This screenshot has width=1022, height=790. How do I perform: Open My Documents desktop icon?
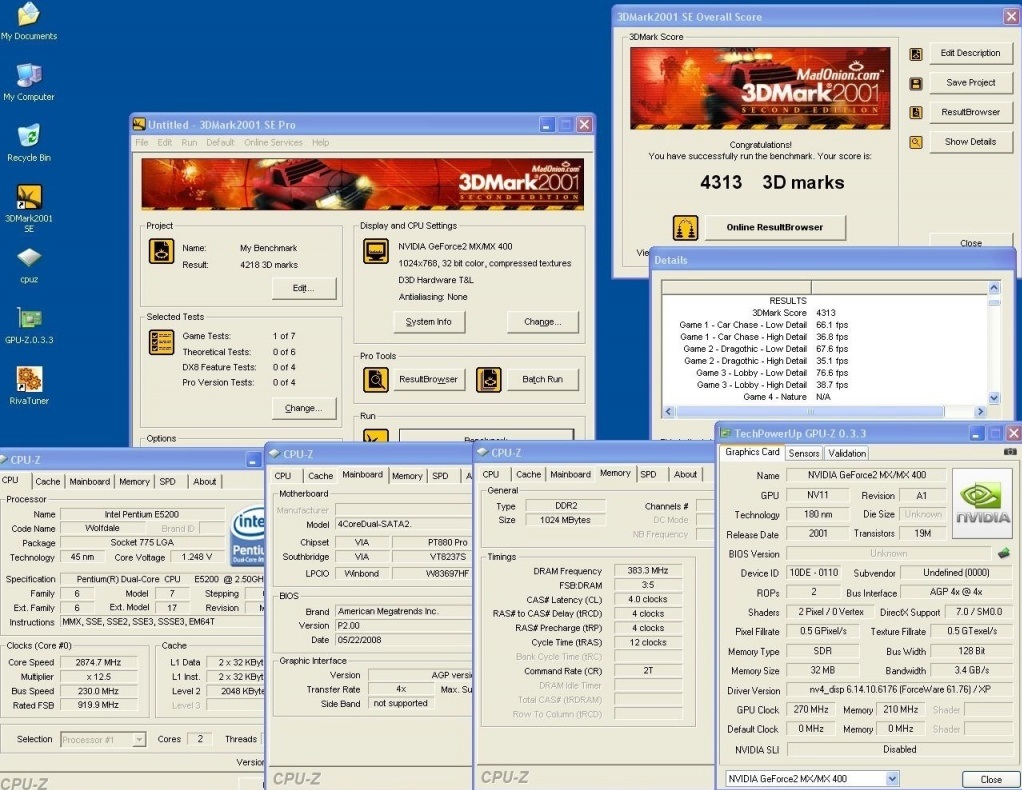29,21
